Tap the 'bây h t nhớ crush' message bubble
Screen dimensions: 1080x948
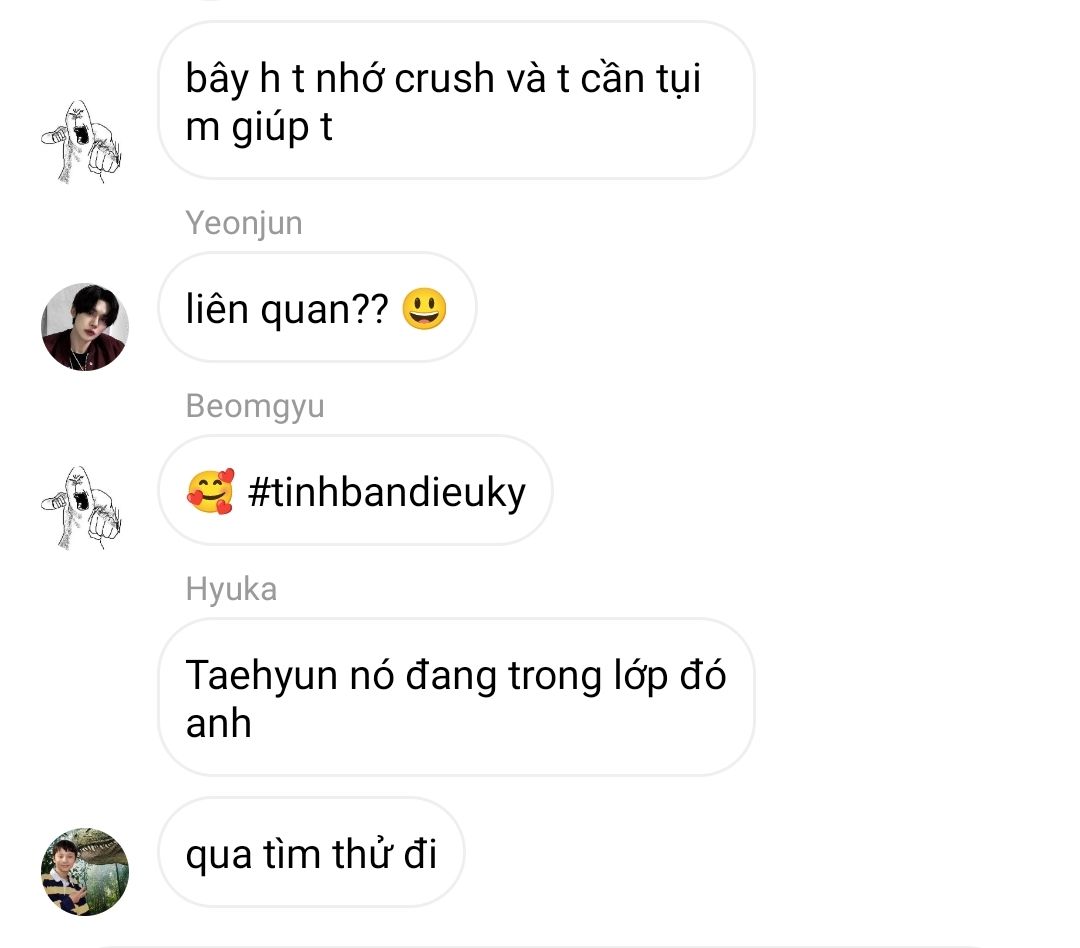click(x=457, y=101)
